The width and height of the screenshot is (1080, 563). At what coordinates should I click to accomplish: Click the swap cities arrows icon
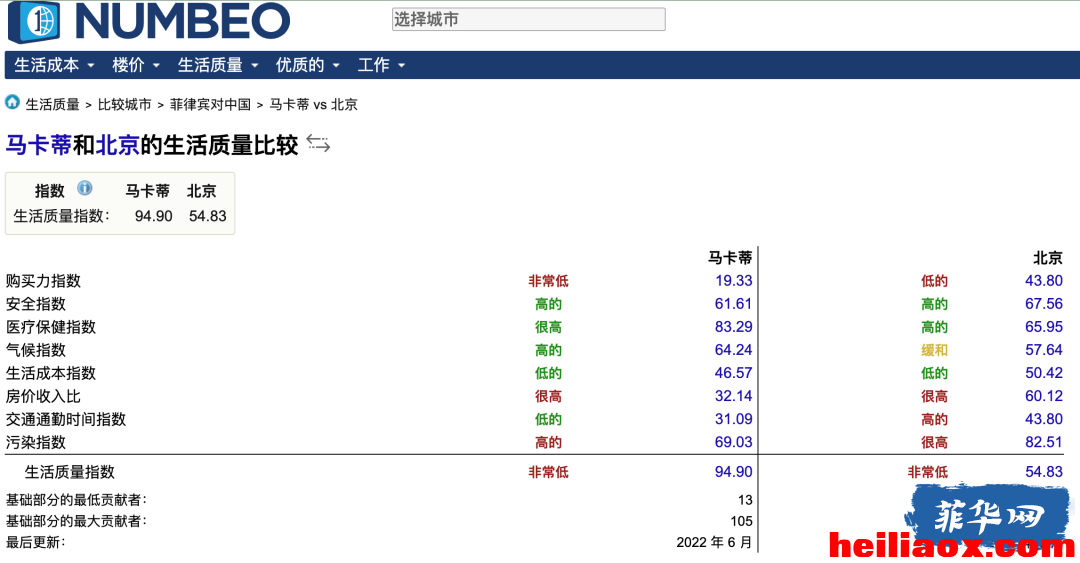tap(318, 143)
